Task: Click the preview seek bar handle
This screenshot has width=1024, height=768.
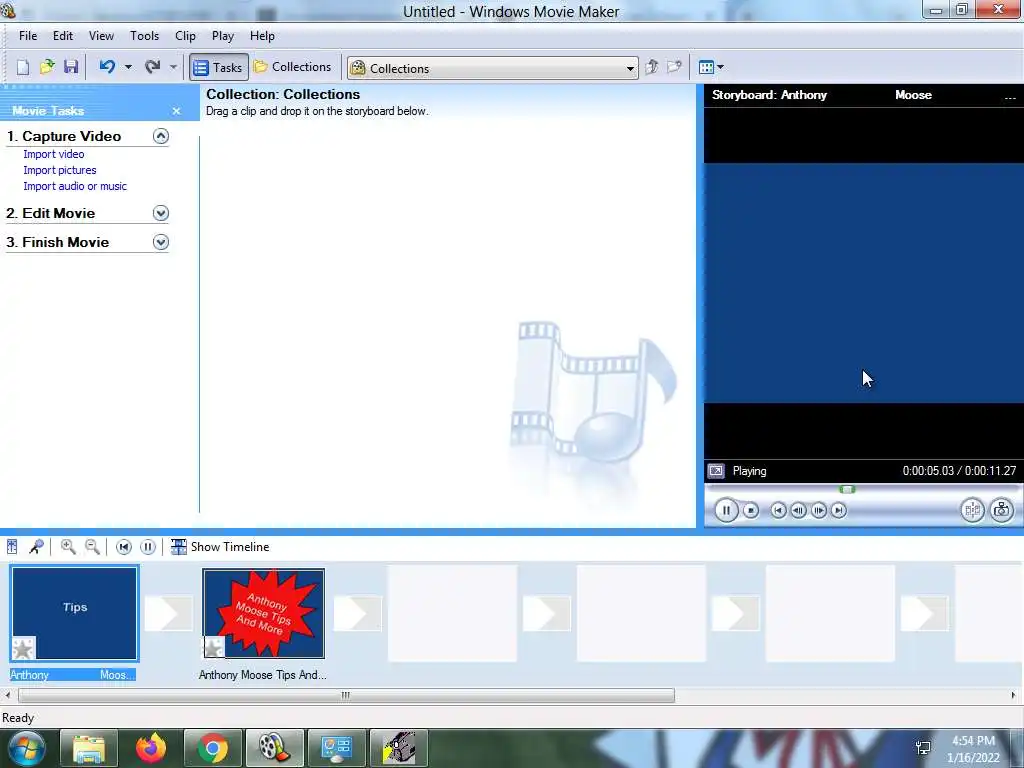Action: click(847, 489)
